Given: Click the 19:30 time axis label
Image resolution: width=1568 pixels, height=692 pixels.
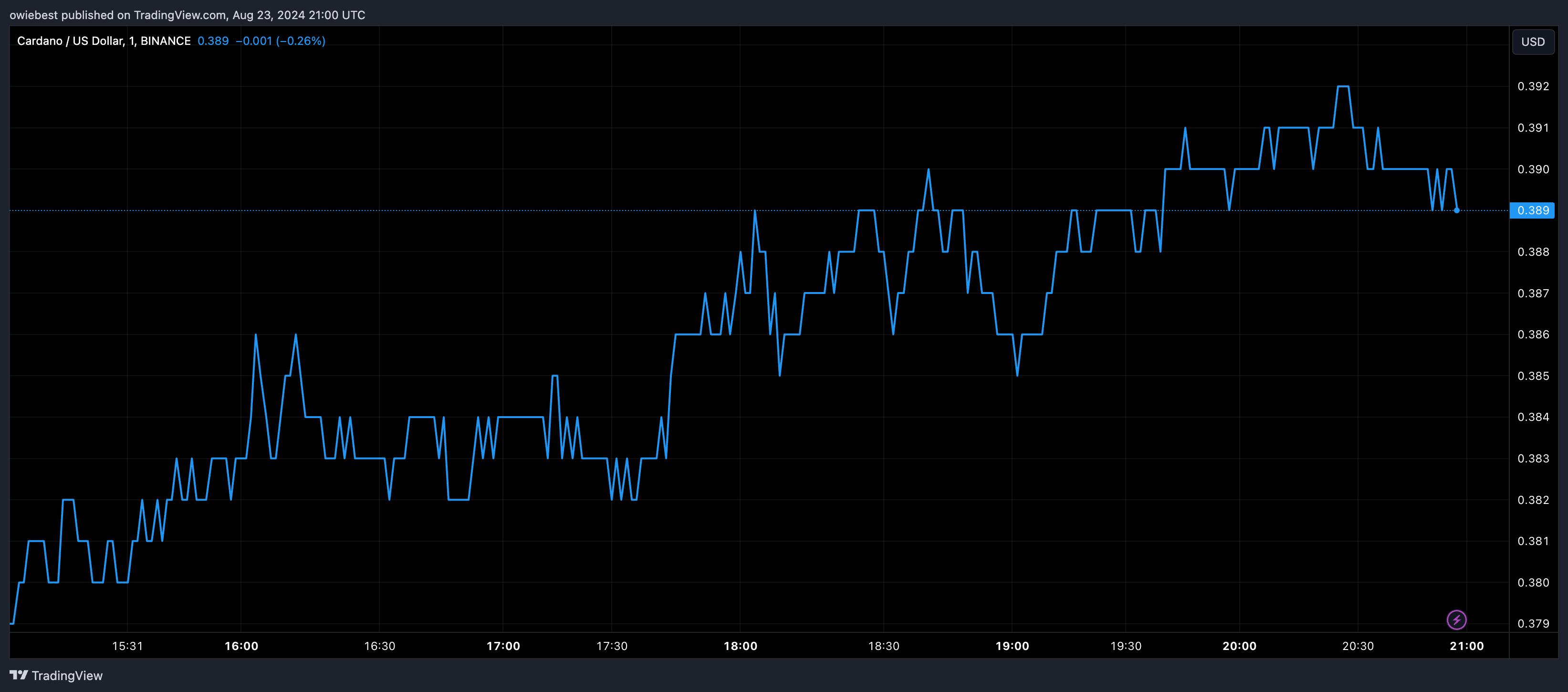Looking at the screenshot, I should (x=1126, y=646).
